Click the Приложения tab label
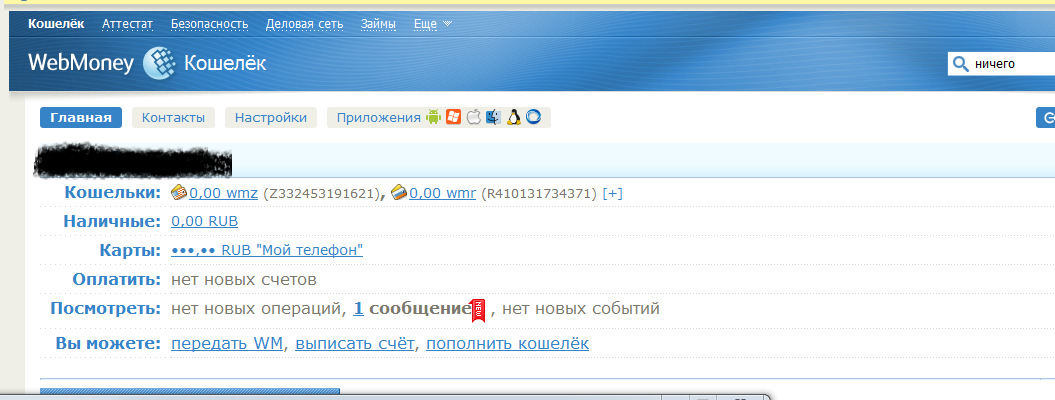The height and width of the screenshot is (400, 1055). point(379,118)
